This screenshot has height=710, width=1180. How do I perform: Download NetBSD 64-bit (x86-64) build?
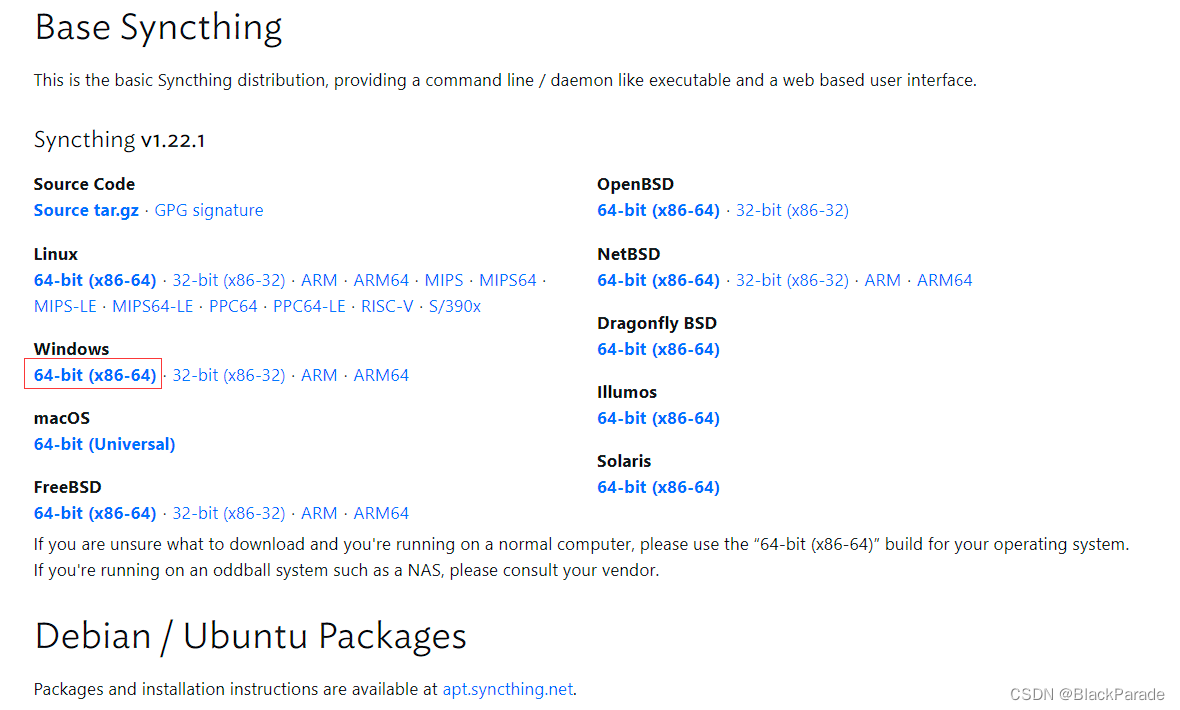pos(658,280)
